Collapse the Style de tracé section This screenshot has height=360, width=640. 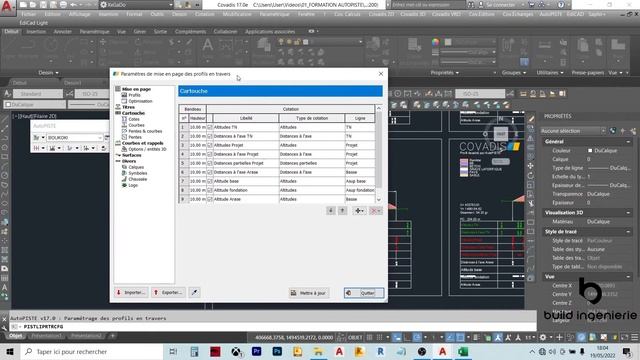tap(628, 231)
